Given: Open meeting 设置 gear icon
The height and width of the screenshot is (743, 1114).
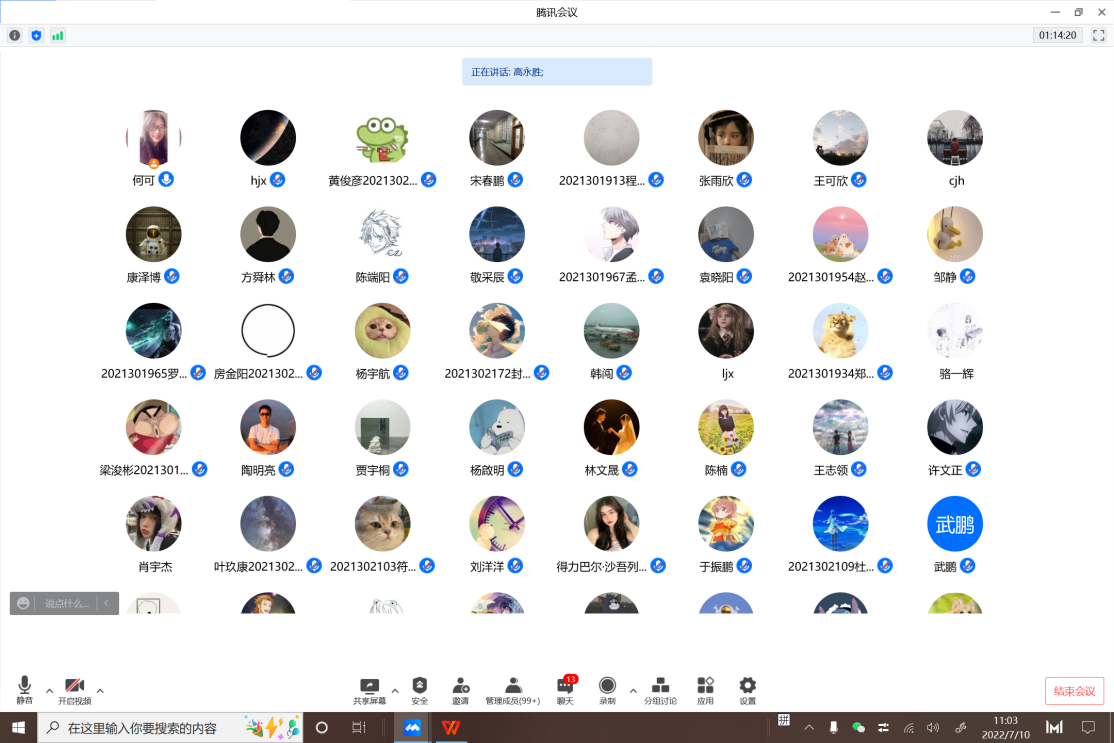Looking at the screenshot, I should [747, 686].
